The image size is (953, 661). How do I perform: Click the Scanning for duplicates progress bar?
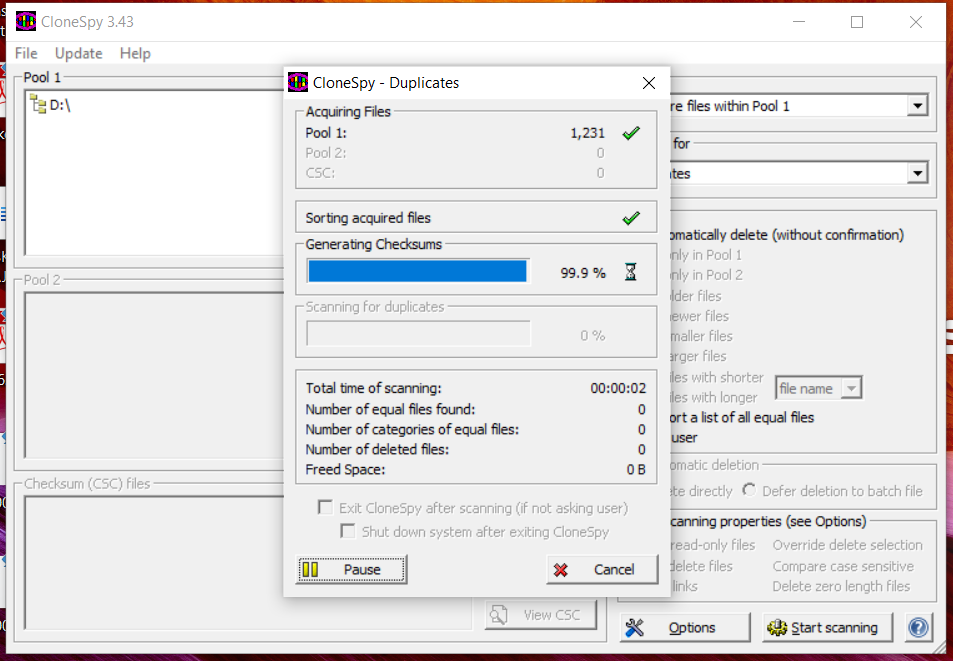[x=418, y=334]
